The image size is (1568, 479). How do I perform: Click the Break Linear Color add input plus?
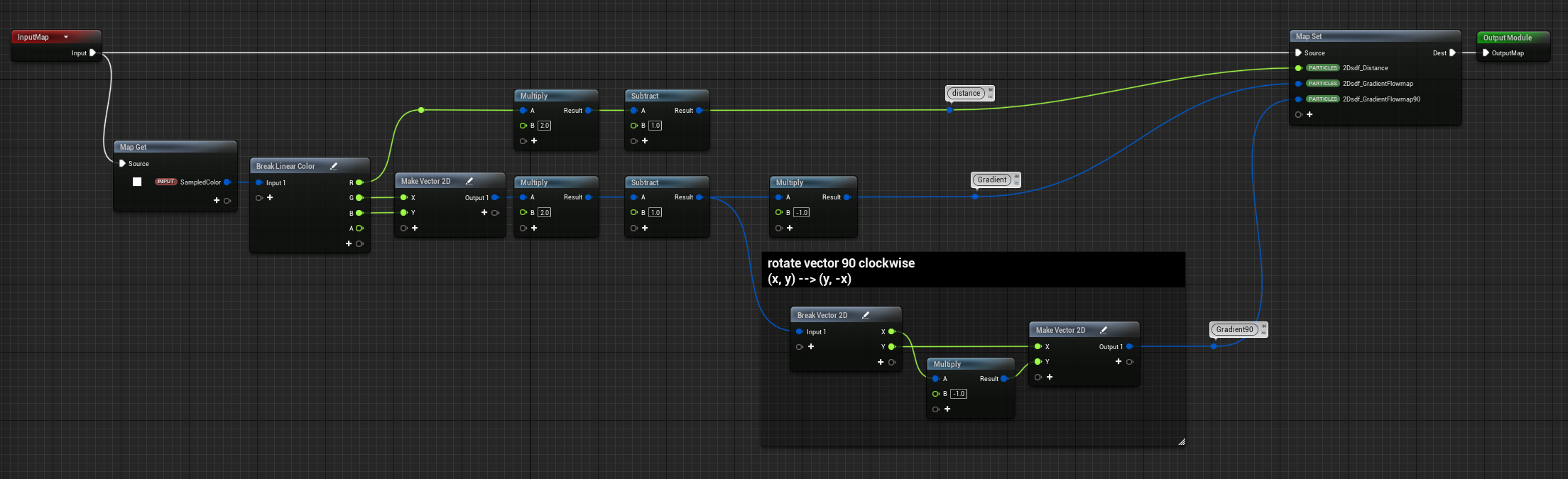(270, 197)
